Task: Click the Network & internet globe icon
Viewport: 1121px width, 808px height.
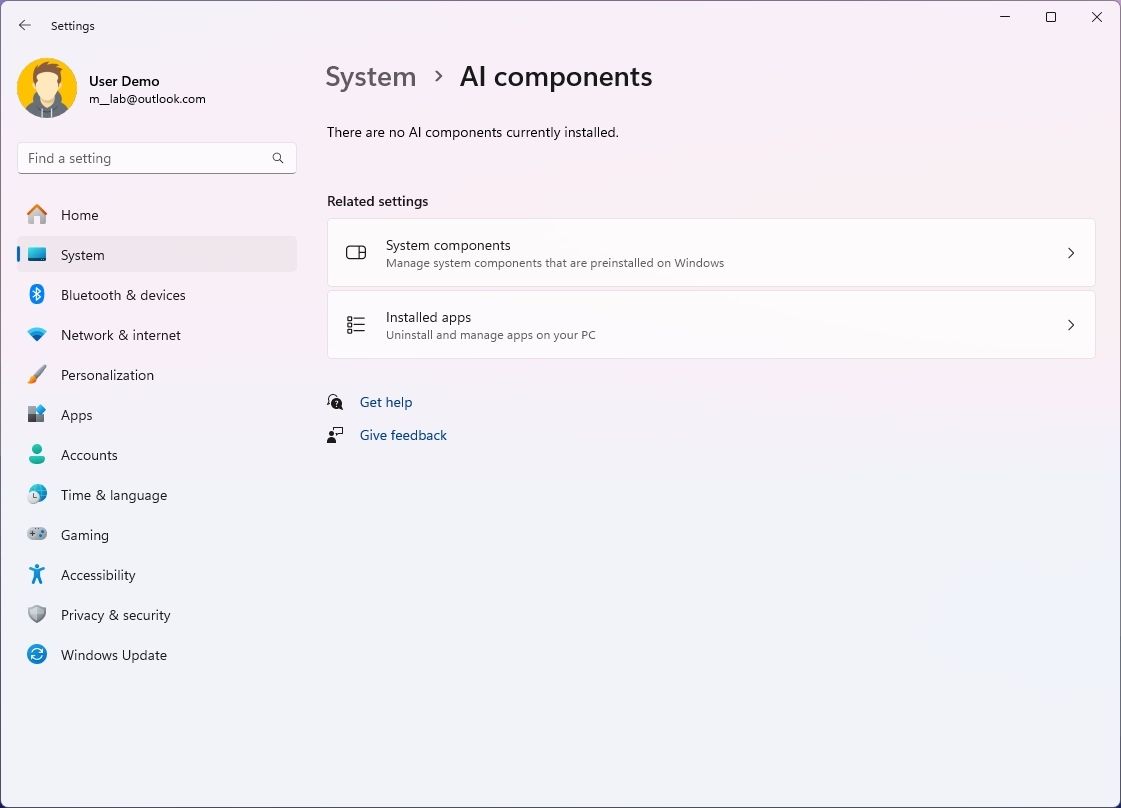Action: pyautogui.click(x=36, y=334)
